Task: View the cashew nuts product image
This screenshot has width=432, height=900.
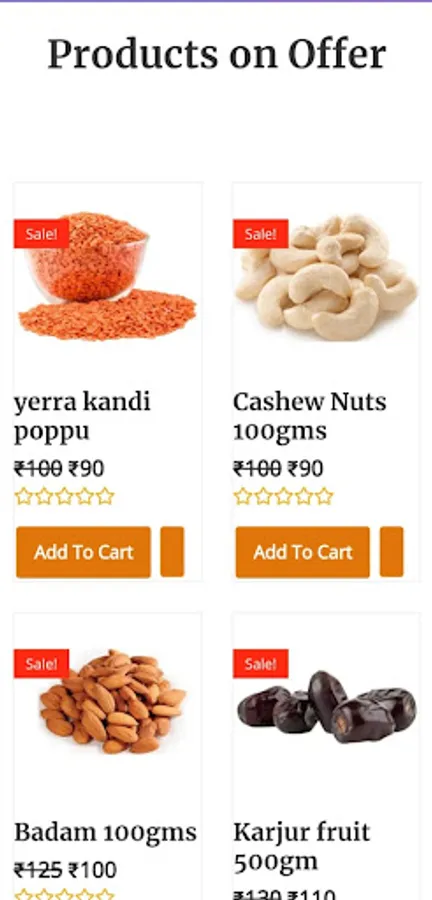Action: [x=326, y=277]
